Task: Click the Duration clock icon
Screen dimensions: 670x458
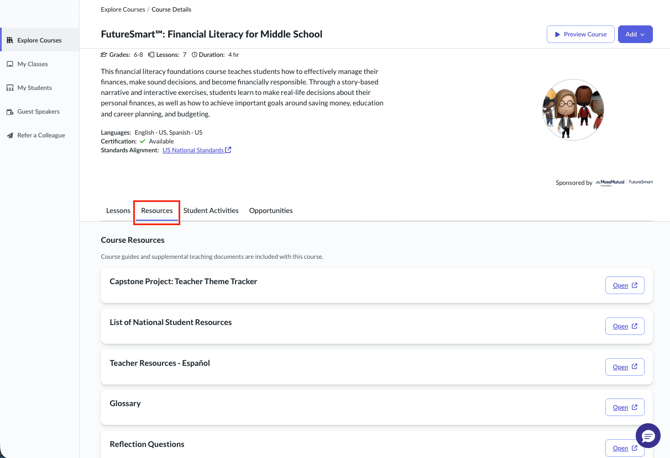Action: coord(194,55)
